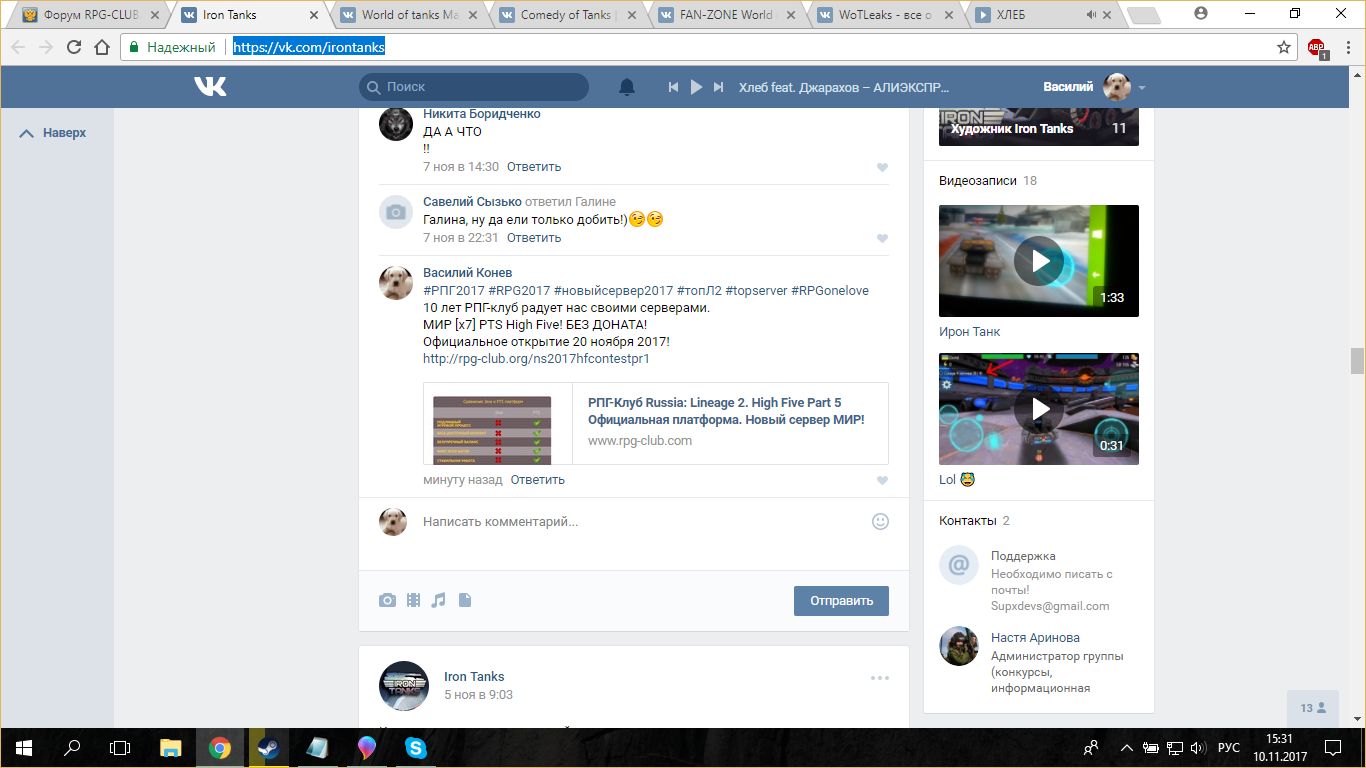Open the friends online counter button

point(1314,708)
